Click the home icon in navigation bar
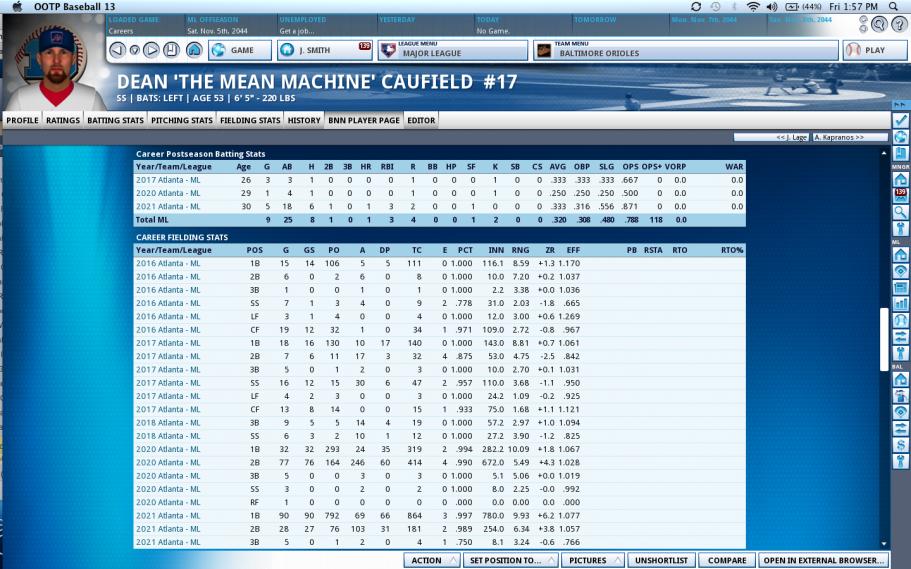The image size is (911, 569). click(x=194, y=49)
